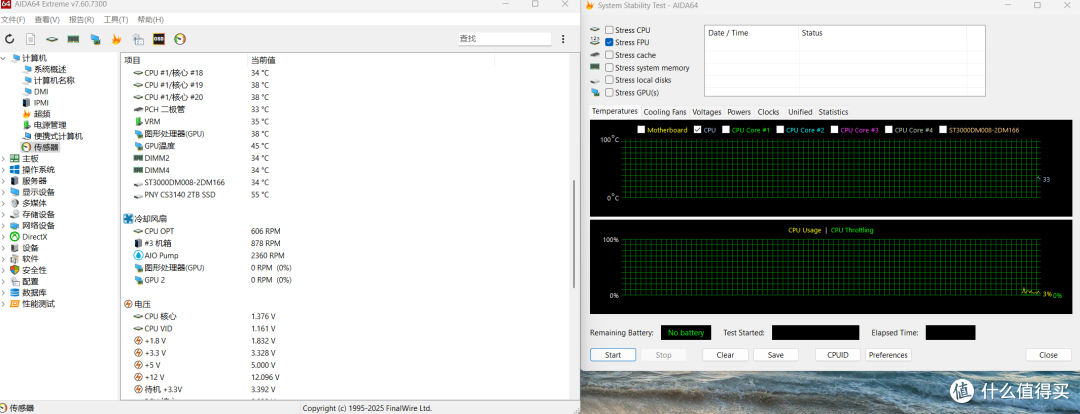Switch to the Statistics tab
The height and width of the screenshot is (414, 1080).
[x=833, y=112]
